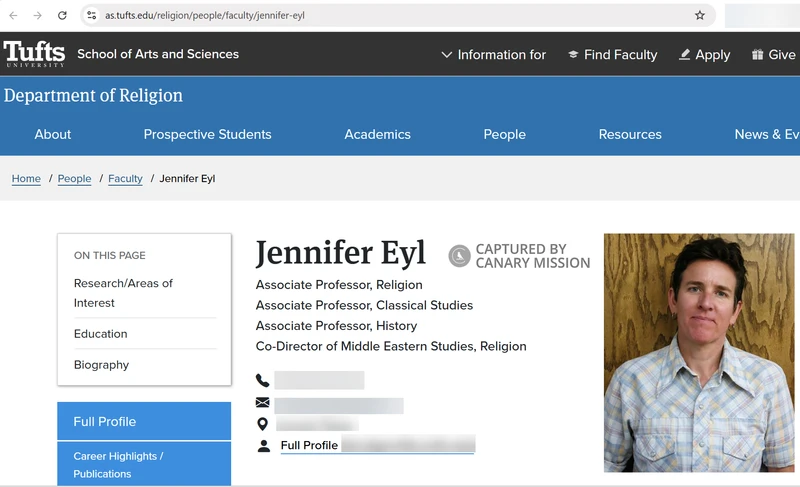The width and height of the screenshot is (800, 487).
Task: Click the blue Full Profile sidebar button
Action: (144, 421)
